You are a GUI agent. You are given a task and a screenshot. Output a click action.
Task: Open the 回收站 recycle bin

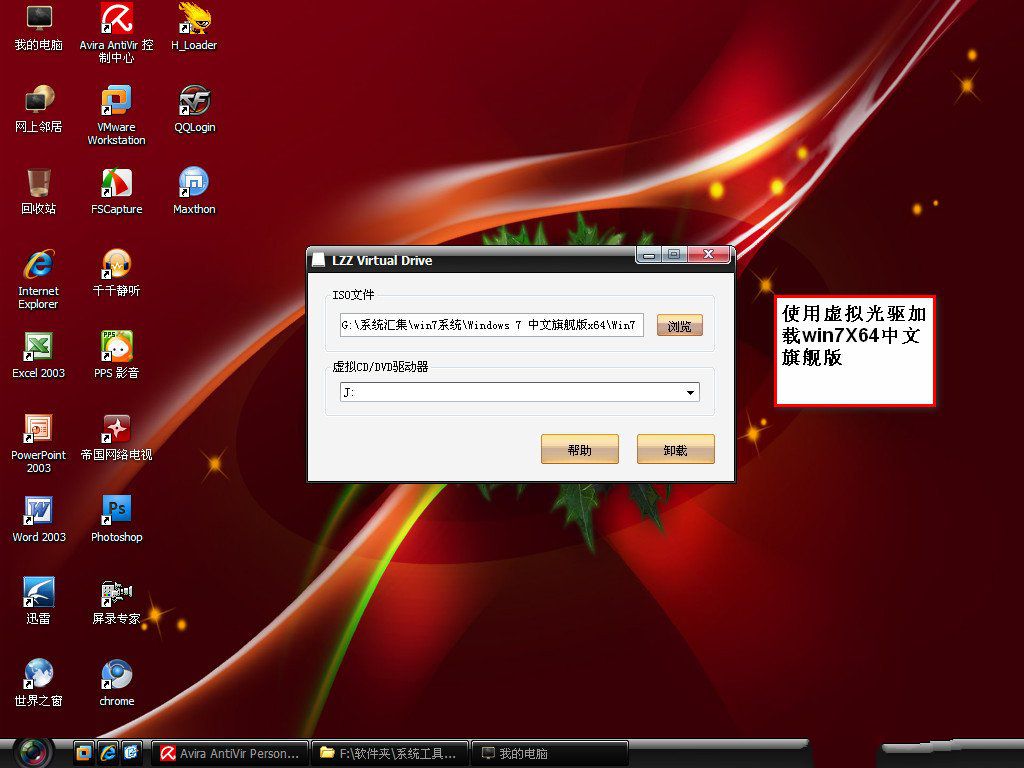pyautogui.click(x=38, y=183)
